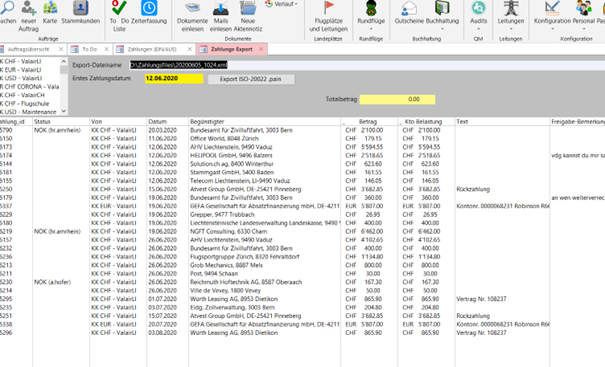The image size is (605, 367).
Task: Open Stammkunden in the ribbon
Action: pyautogui.click(x=81, y=12)
